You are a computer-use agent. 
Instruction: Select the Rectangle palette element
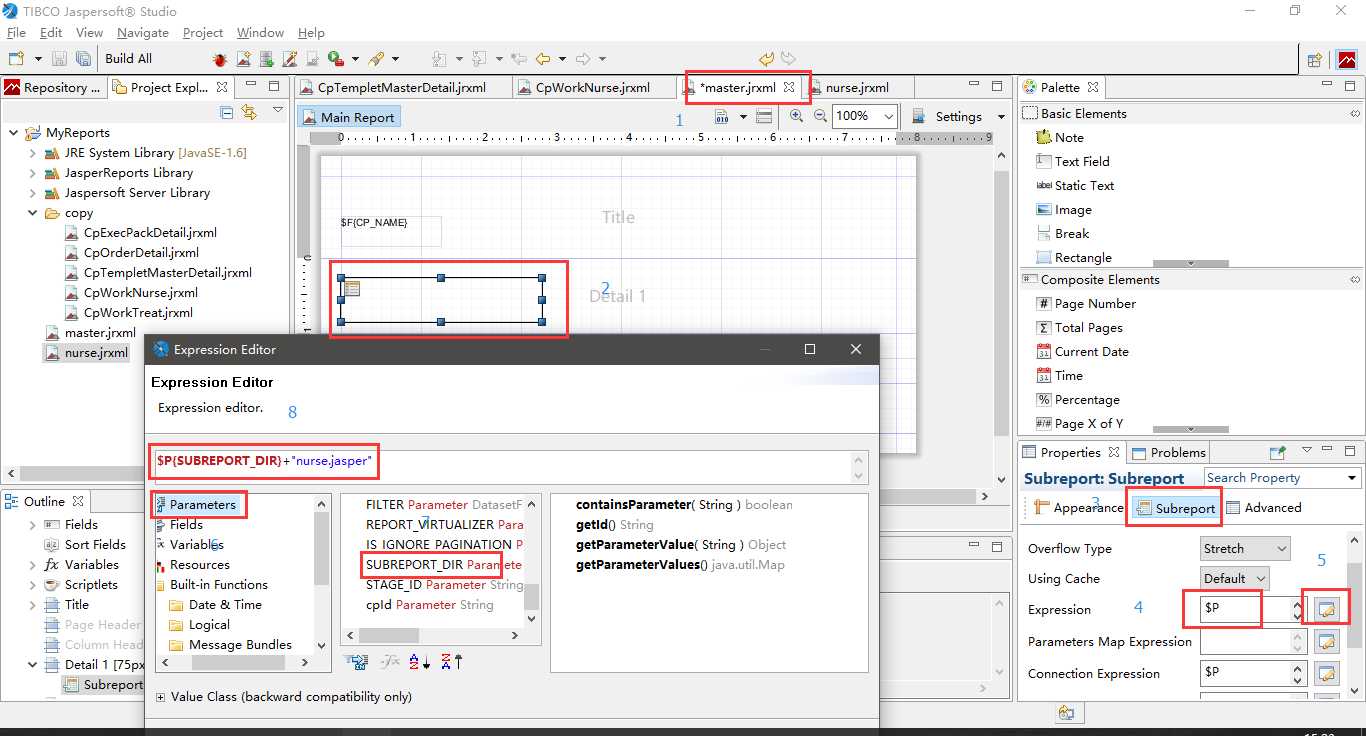pos(1074,257)
